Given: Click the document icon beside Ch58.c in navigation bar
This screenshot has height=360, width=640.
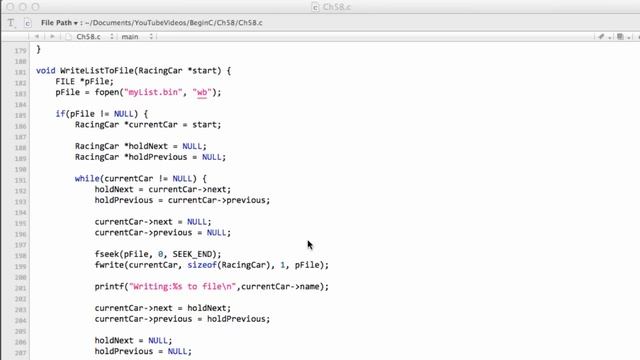Looking at the screenshot, I should (x=68, y=37).
